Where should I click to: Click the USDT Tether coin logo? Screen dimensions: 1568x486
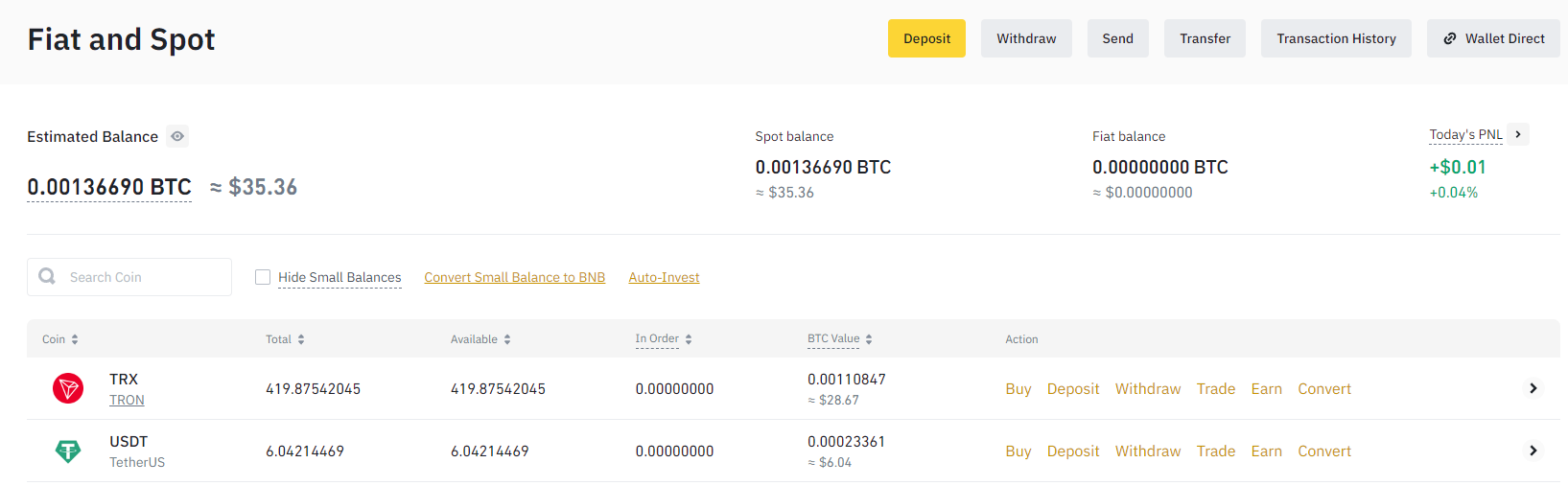click(x=68, y=451)
